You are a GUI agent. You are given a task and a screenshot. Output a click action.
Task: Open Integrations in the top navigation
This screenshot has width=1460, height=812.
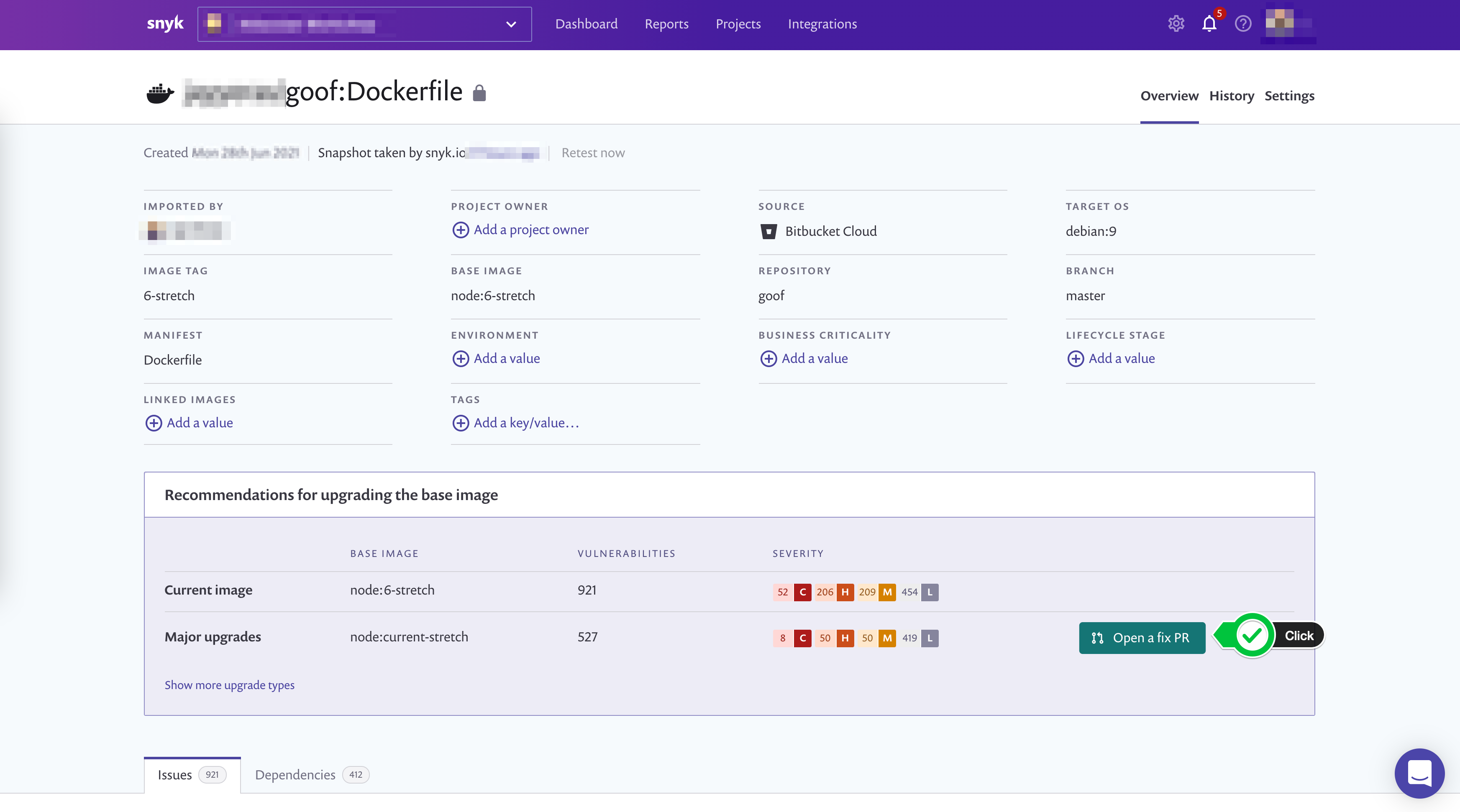(822, 24)
